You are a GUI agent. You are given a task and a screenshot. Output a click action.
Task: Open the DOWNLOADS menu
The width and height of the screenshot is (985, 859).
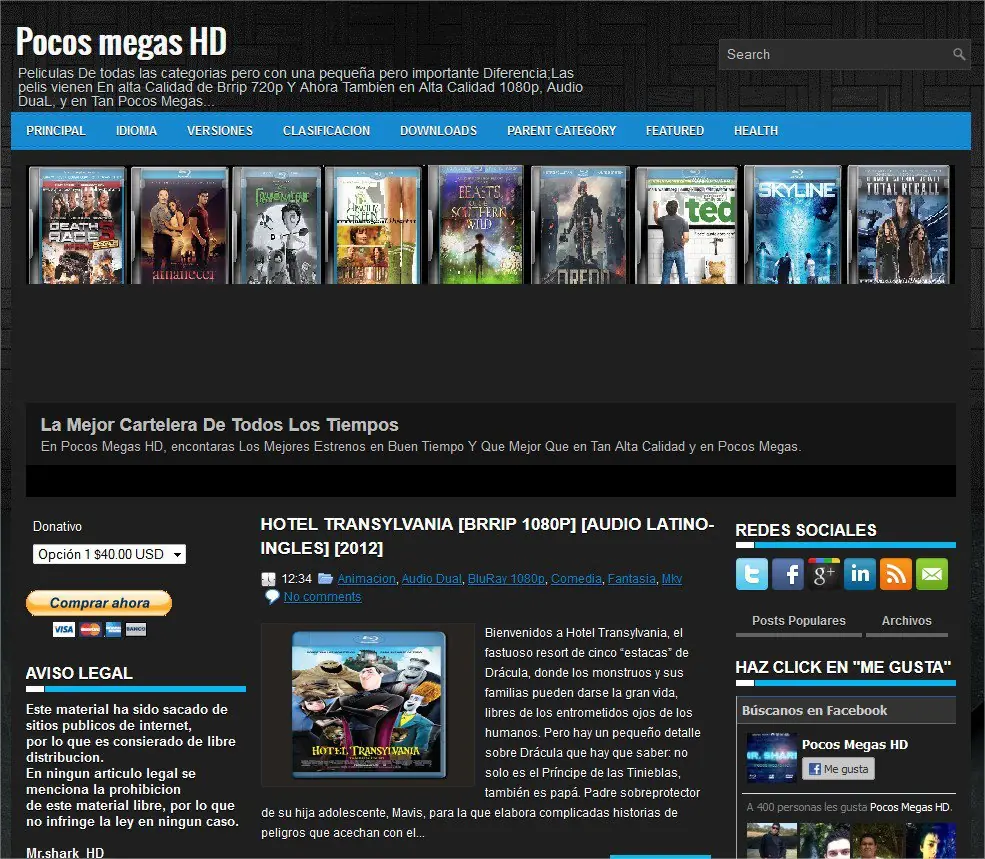438,131
